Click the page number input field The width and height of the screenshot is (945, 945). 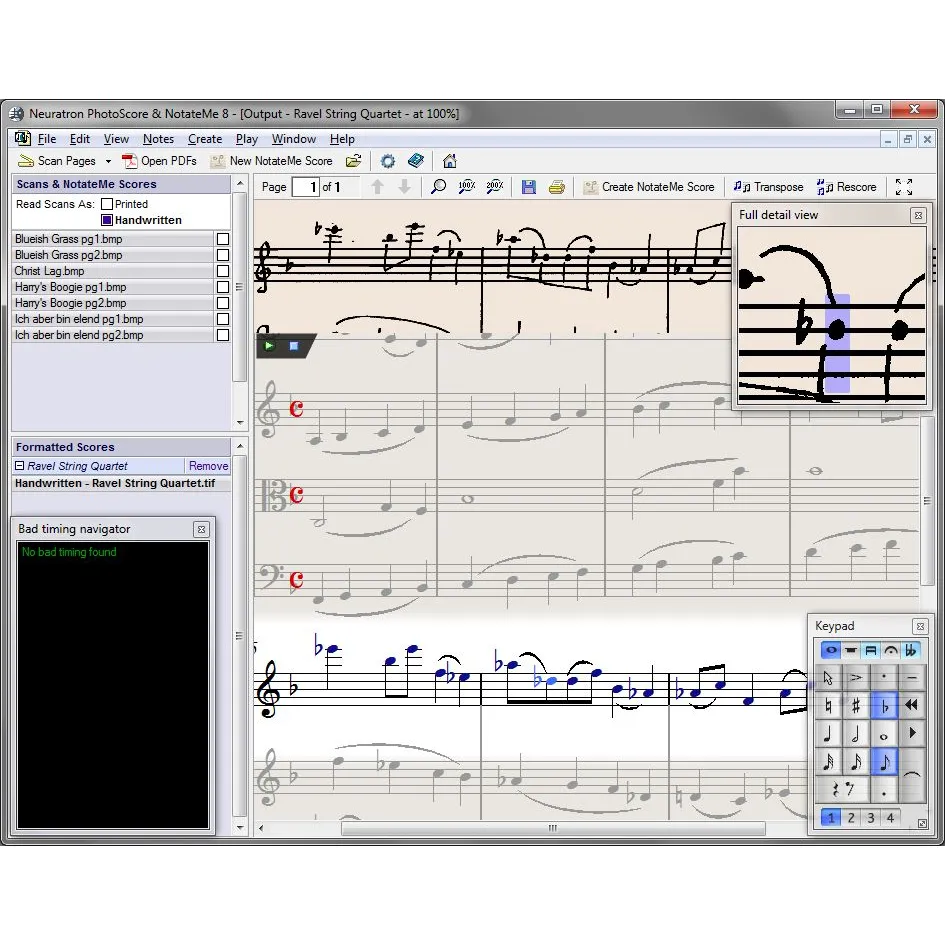pos(306,187)
